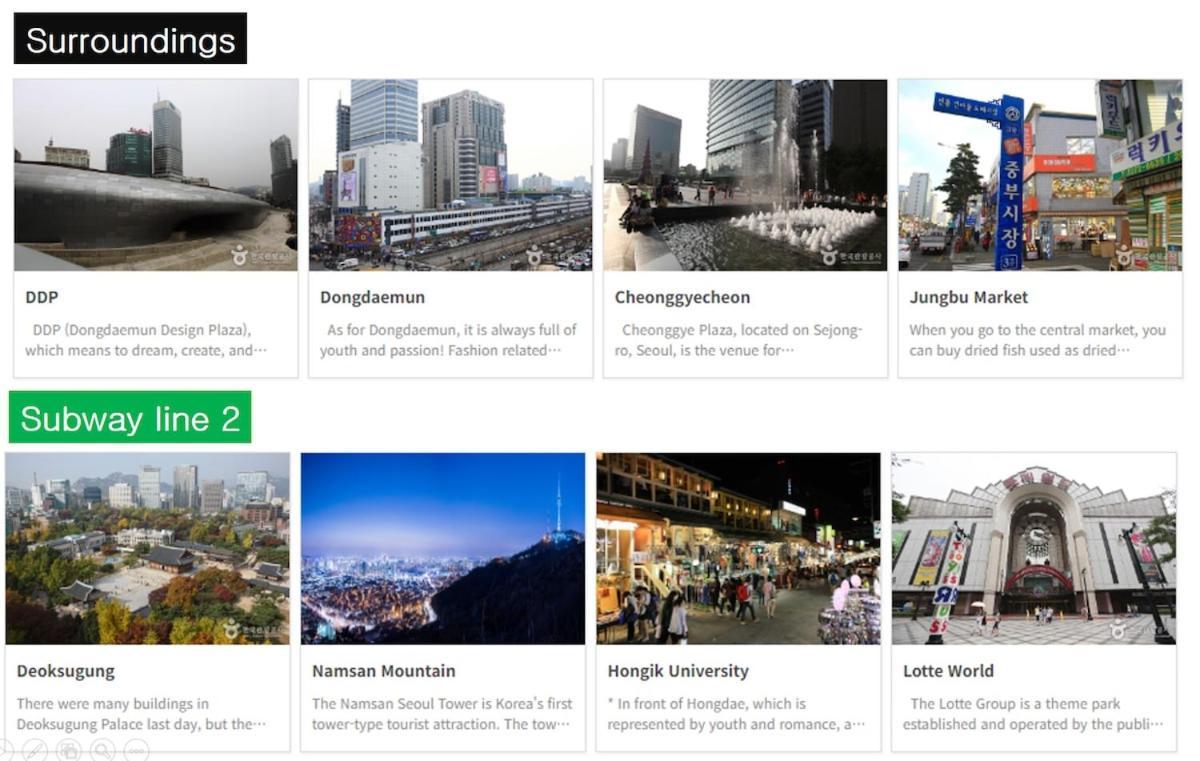
Task: Click the 'The Lotte Group is a theme park' text
Action: (1033, 714)
